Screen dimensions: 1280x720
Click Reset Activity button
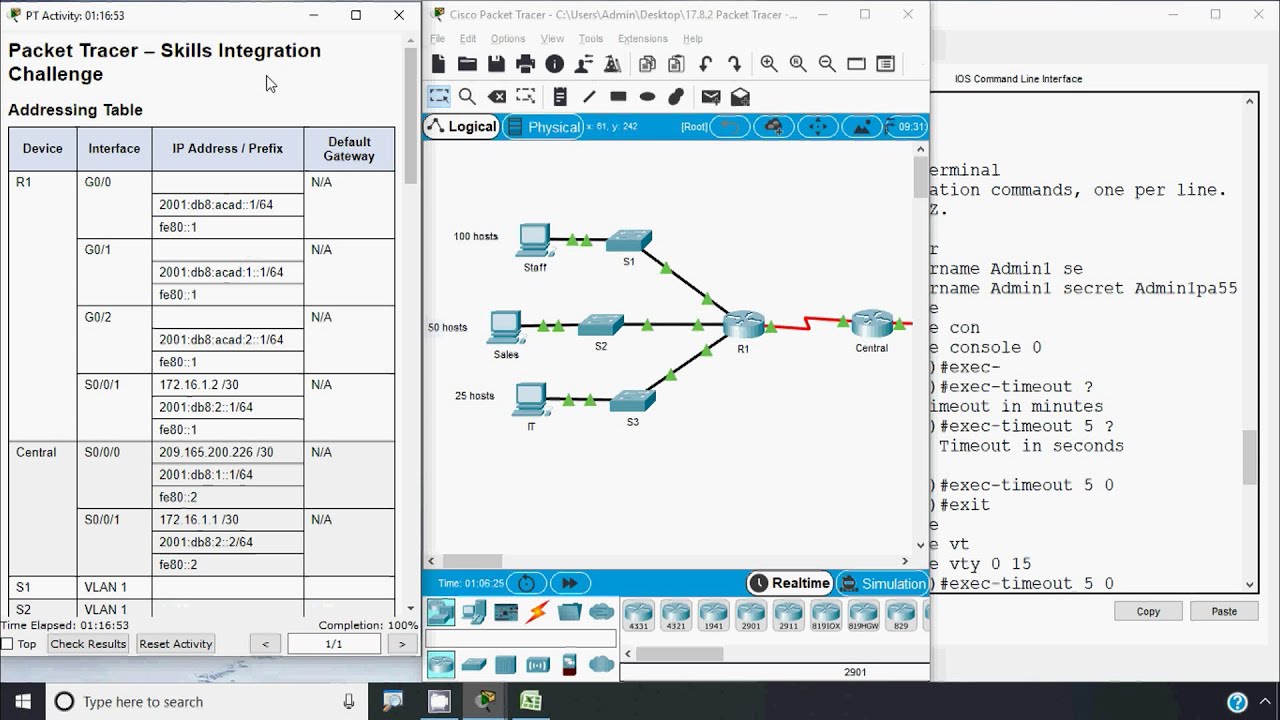click(175, 644)
